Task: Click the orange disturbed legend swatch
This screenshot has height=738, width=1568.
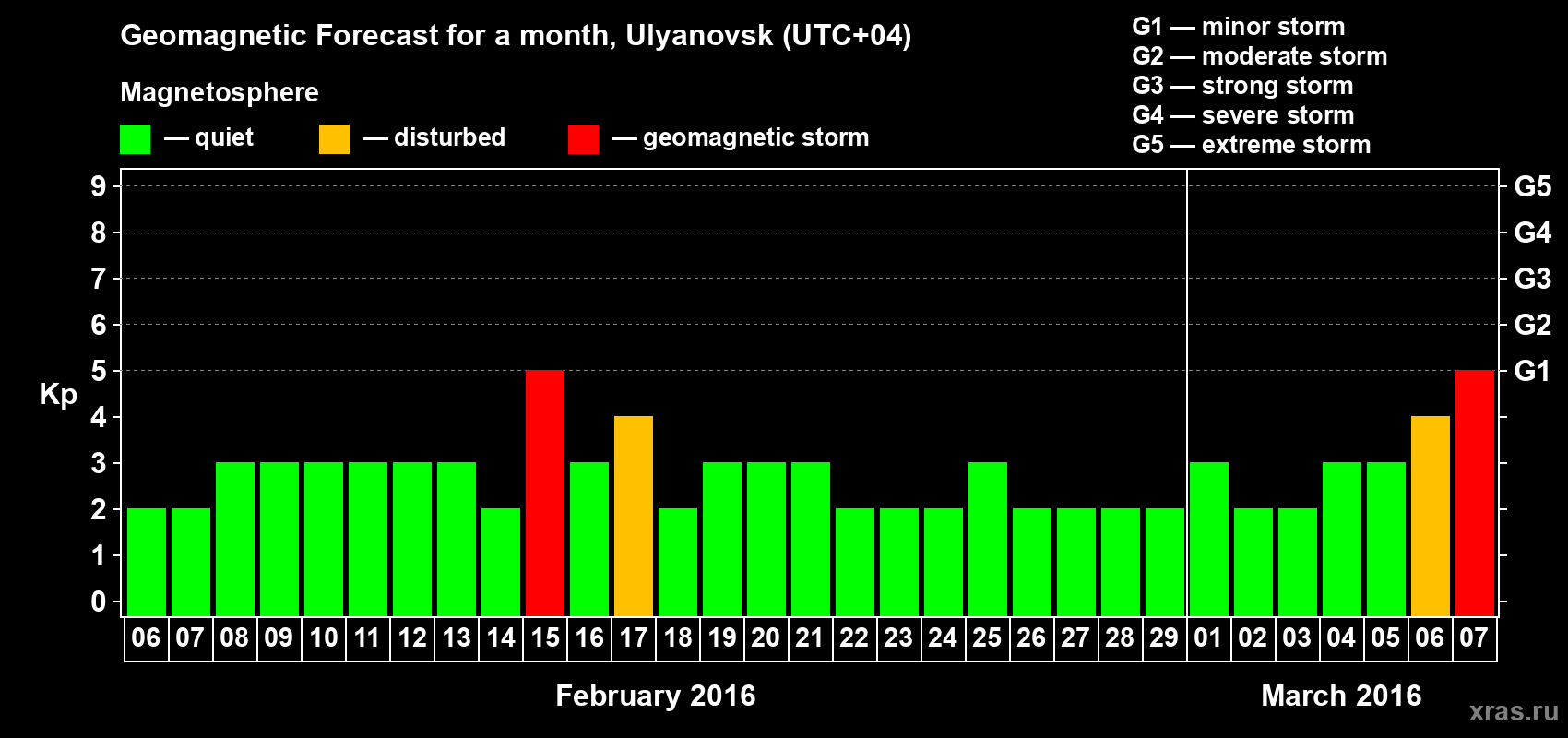Action: coord(334,139)
